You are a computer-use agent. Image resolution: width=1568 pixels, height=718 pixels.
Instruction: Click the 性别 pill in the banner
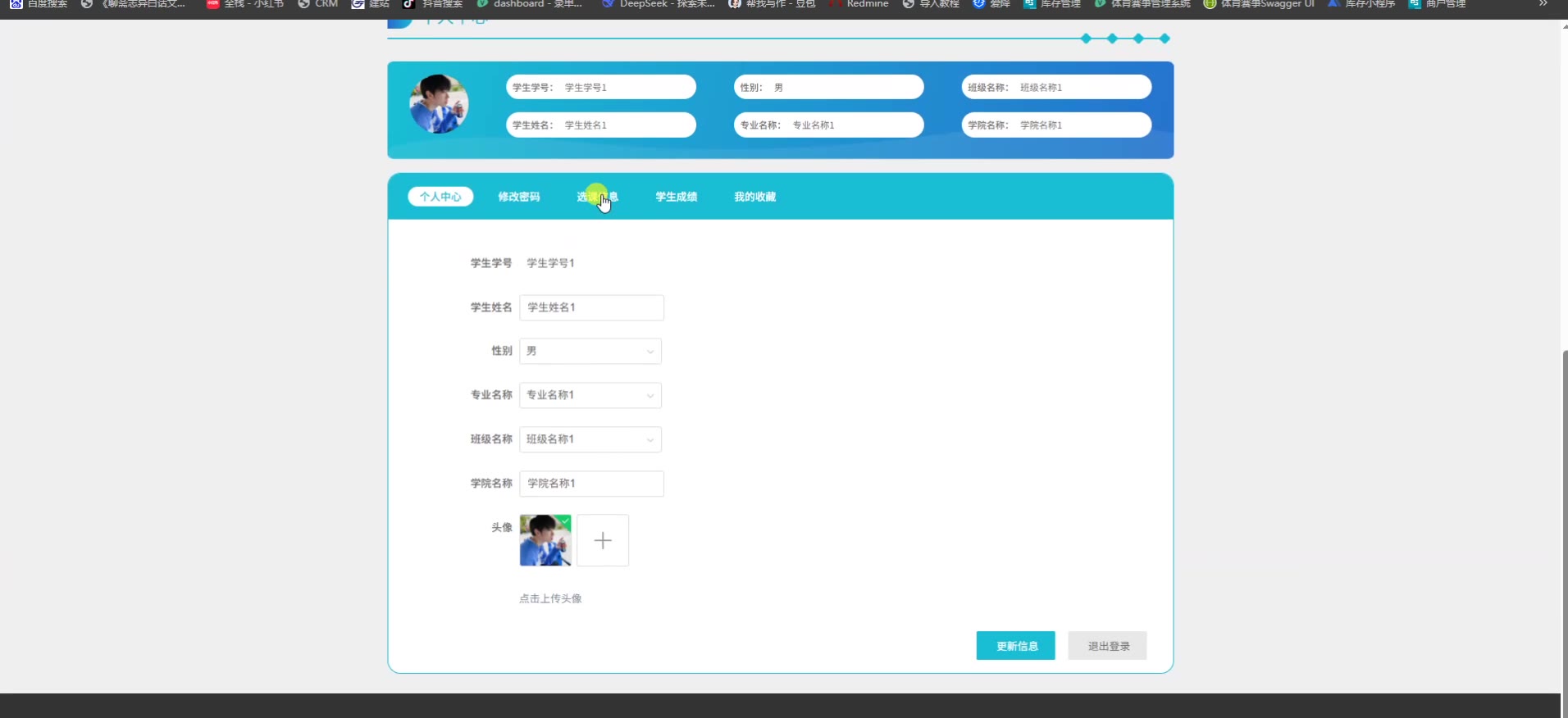coord(829,87)
